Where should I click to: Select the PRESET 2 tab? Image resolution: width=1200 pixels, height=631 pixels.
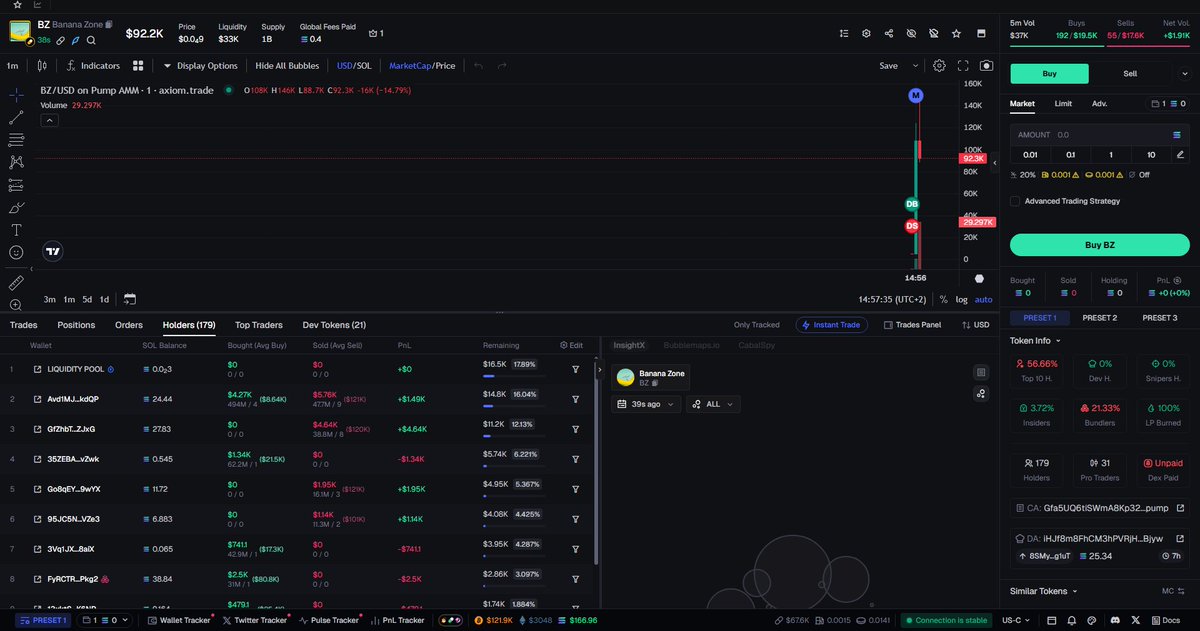pos(1100,318)
